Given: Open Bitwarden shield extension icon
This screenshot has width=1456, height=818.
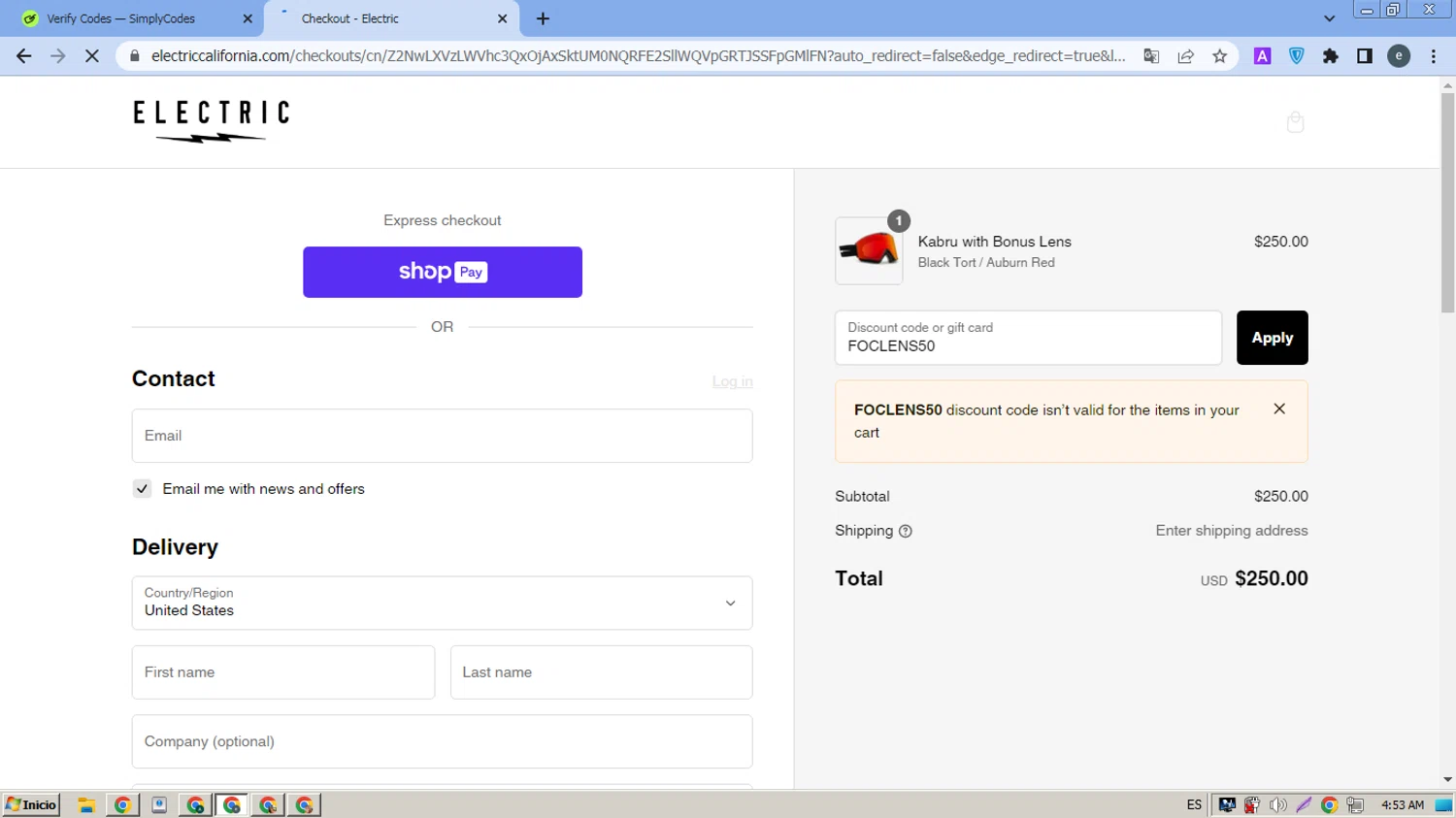Looking at the screenshot, I should (1296, 56).
